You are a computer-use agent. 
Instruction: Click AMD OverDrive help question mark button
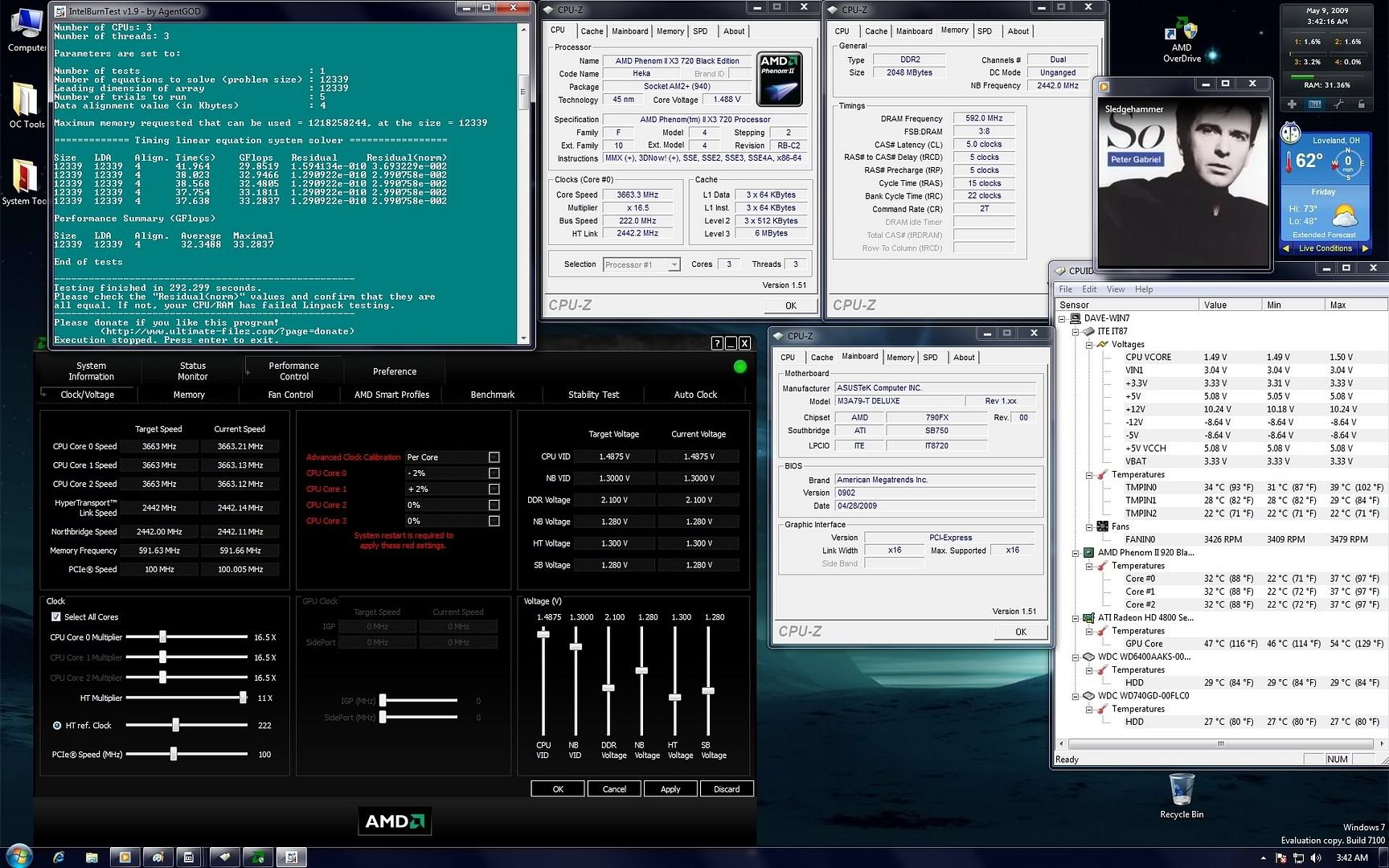pyautogui.click(x=716, y=343)
